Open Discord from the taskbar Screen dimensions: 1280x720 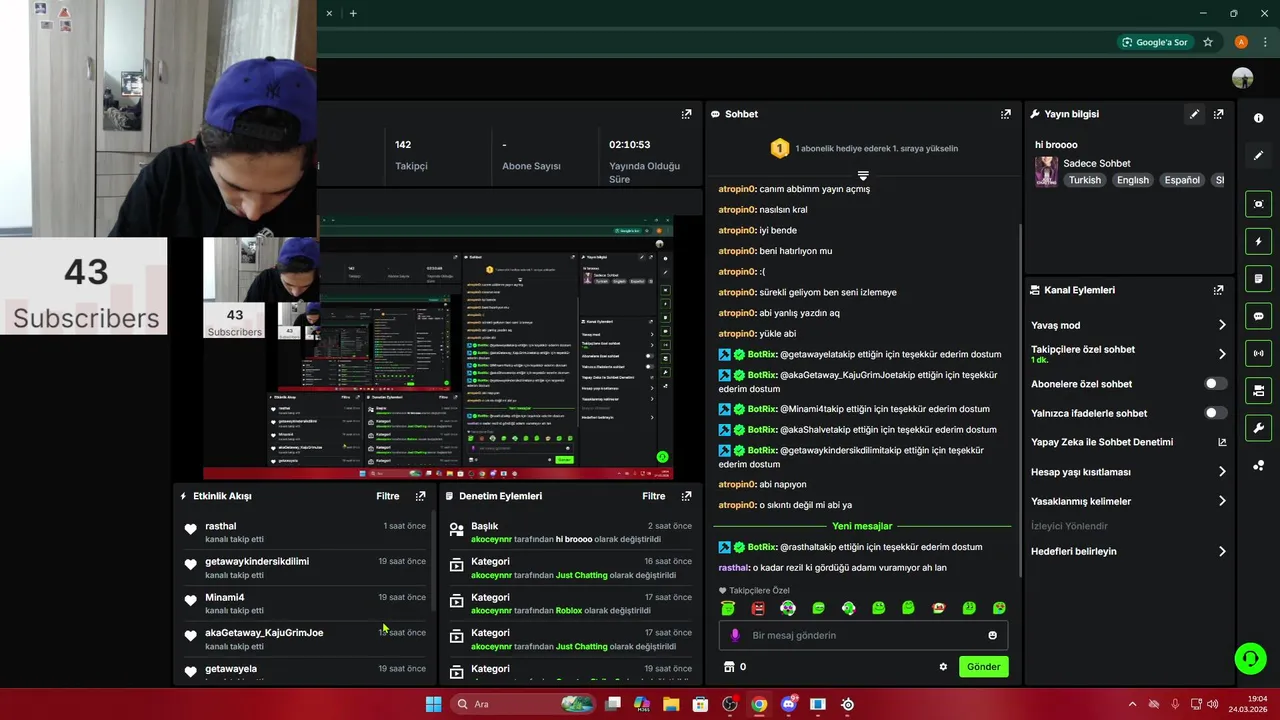pyautogui.click(x=788, y=704)
